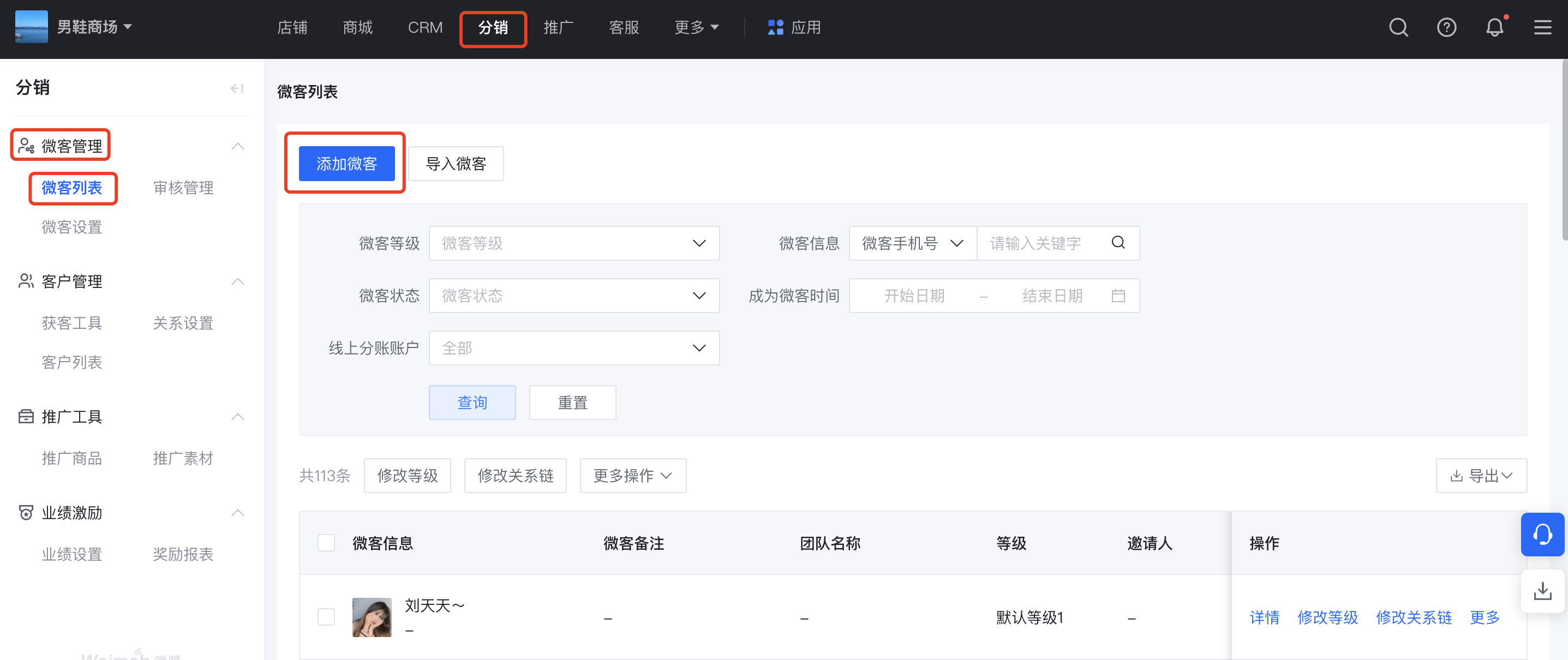This screenshot has width=1568, height=660.
Task: Open 微客设置 in the sidebar
Action: 72,227
